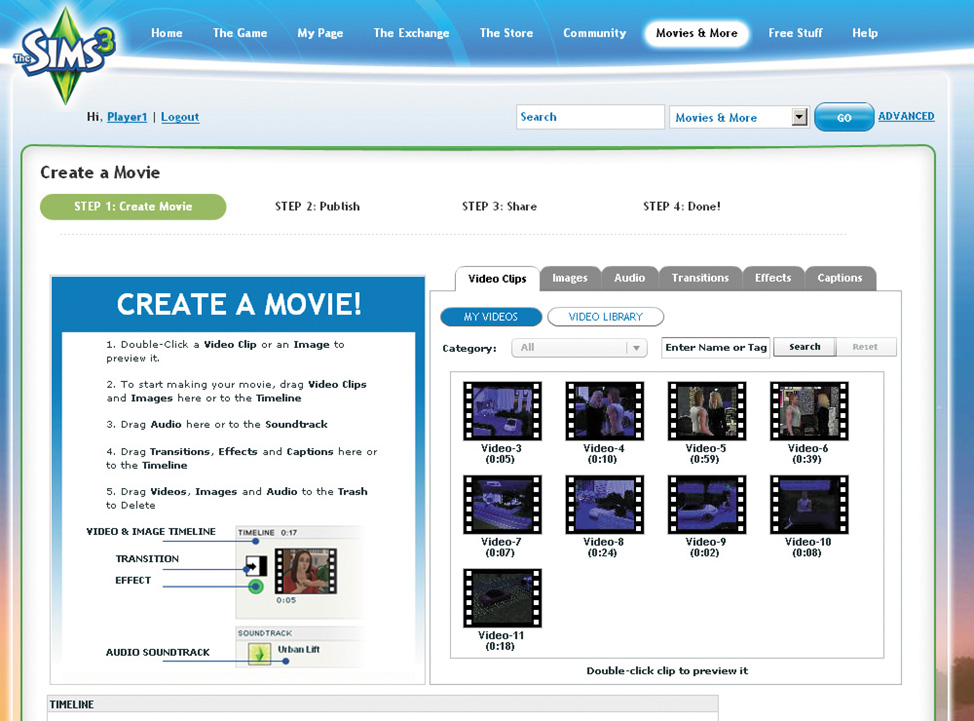Click the sample film clip in tutorial timeline
Screen dimensions: 974x721
(x=306, y=571)
